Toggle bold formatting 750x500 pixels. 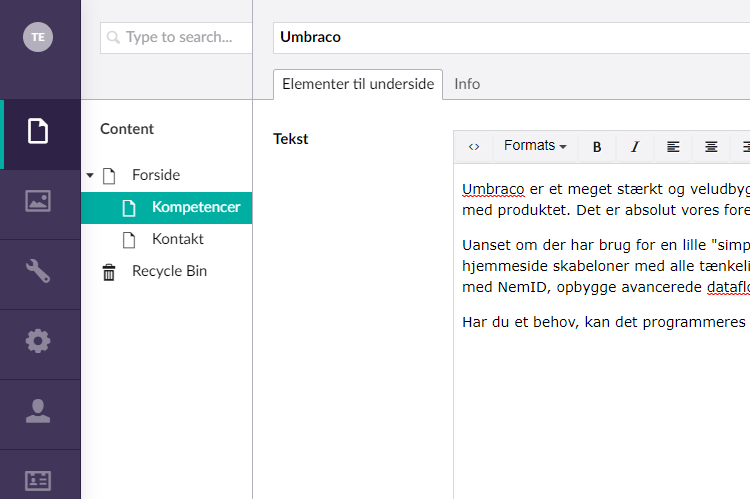coord(597,147)
